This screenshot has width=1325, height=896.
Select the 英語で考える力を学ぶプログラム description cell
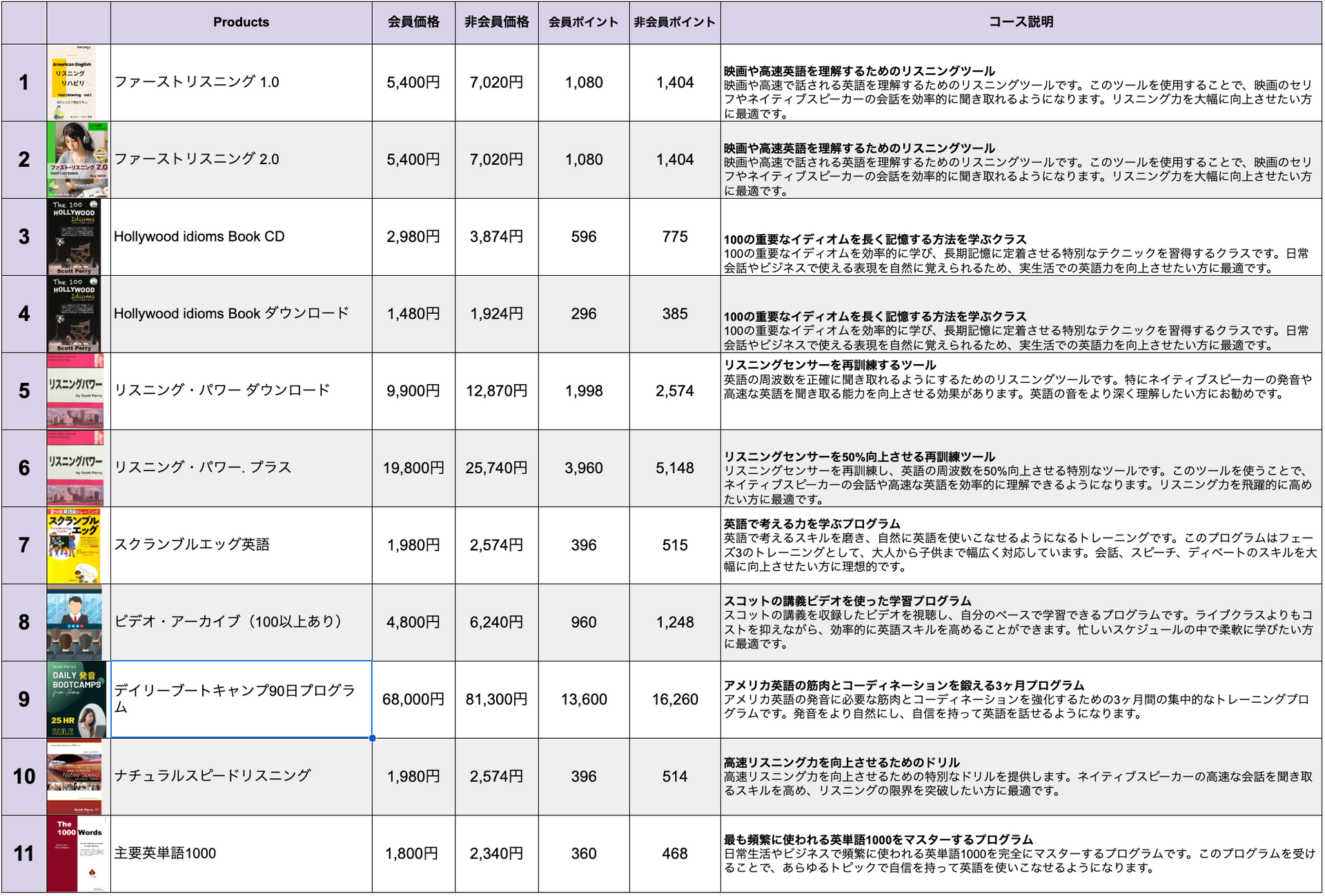click(1021, 546)
